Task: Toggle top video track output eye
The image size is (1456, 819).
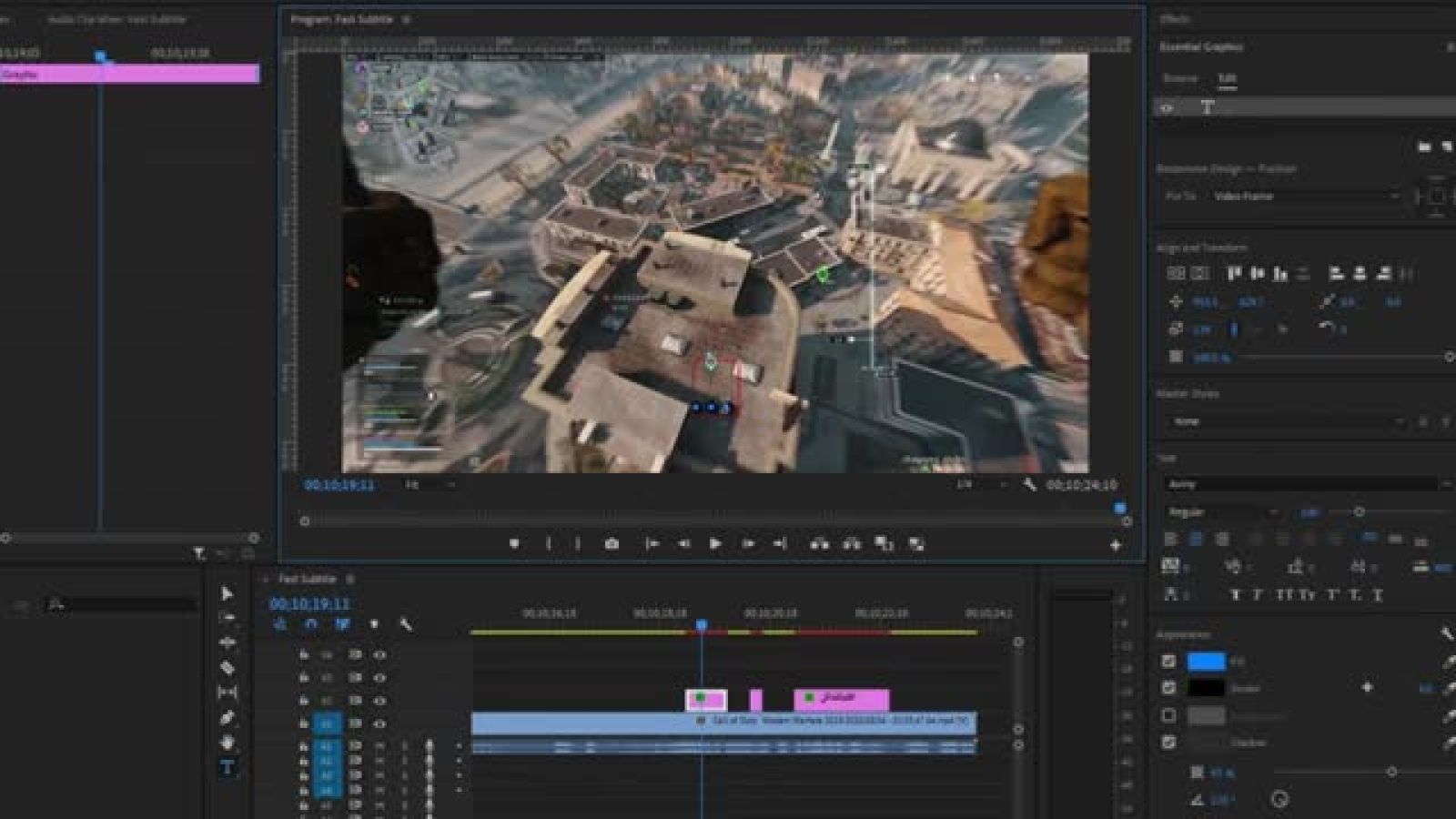Action: pos(379,654)
